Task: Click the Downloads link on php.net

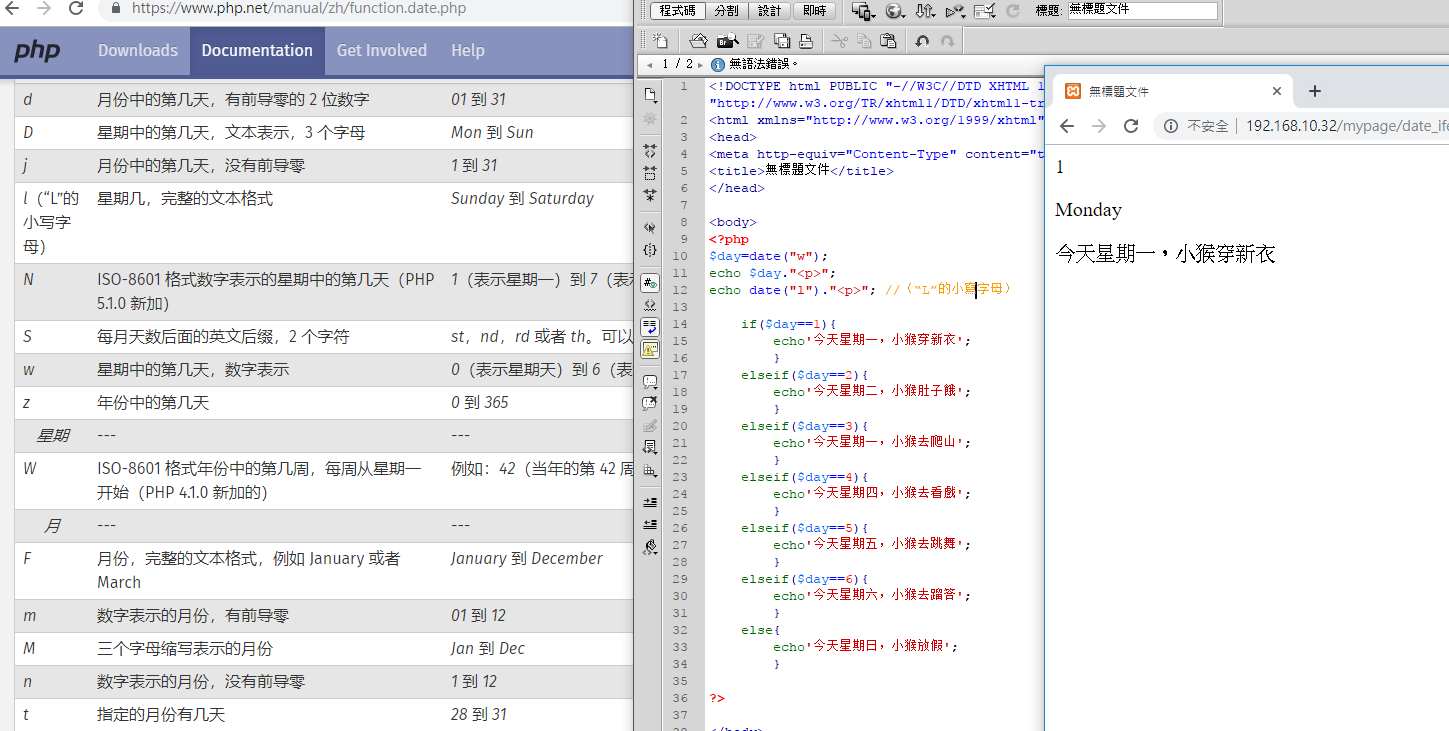Action: (138, 50)
